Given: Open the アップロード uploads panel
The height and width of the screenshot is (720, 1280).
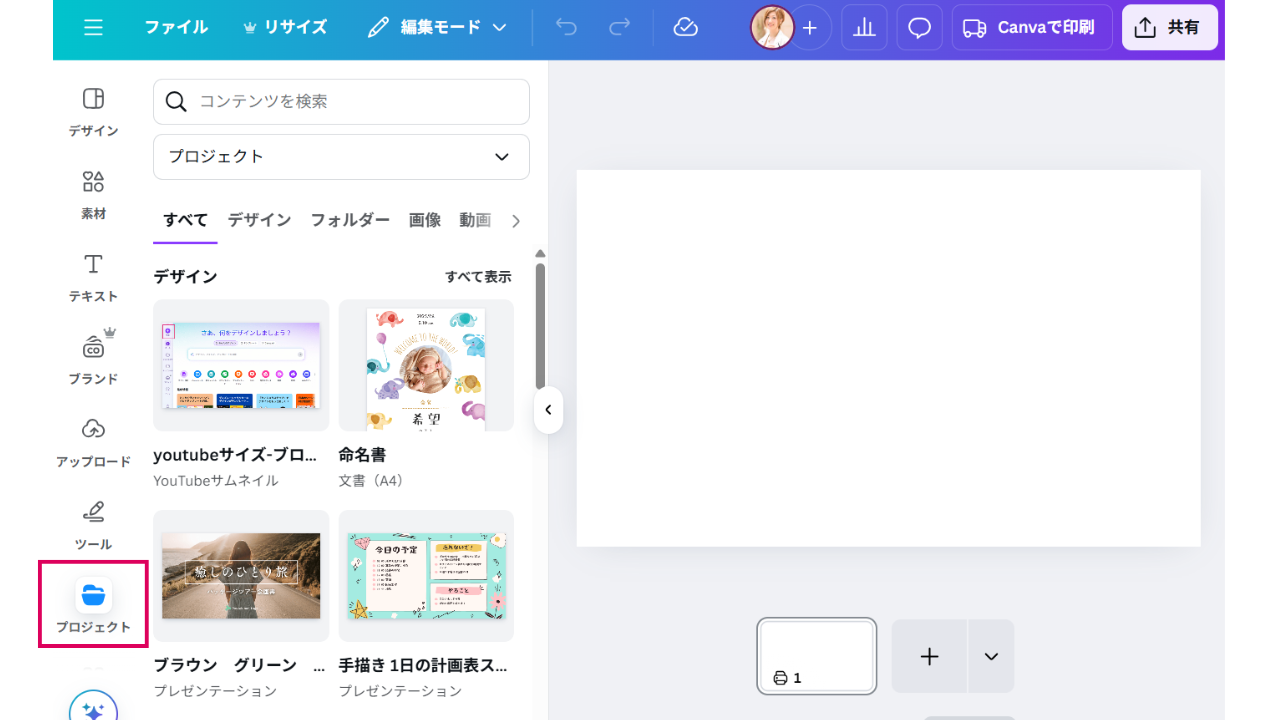Looking at the screenshot, I should [93, 442].
